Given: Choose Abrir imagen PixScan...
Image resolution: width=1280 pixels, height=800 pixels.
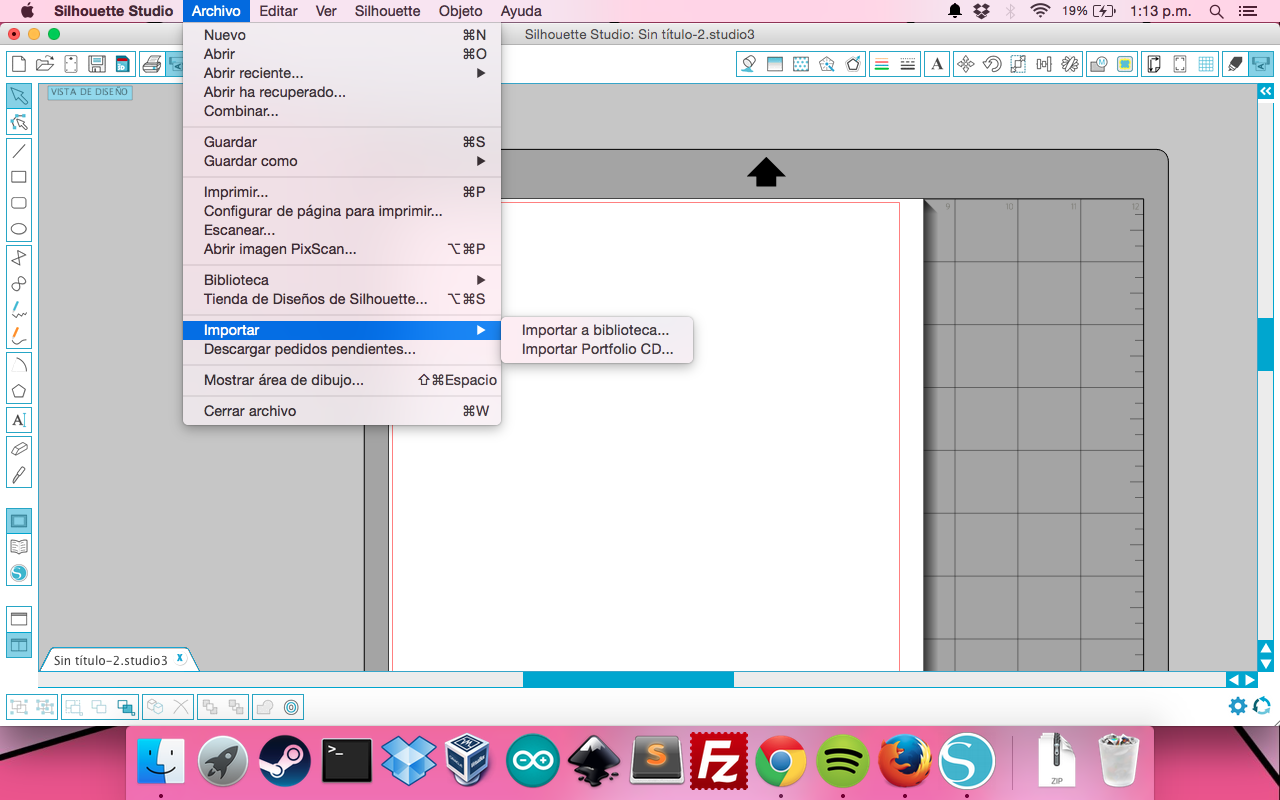Looking at the screenshot, I should (342, 249).
